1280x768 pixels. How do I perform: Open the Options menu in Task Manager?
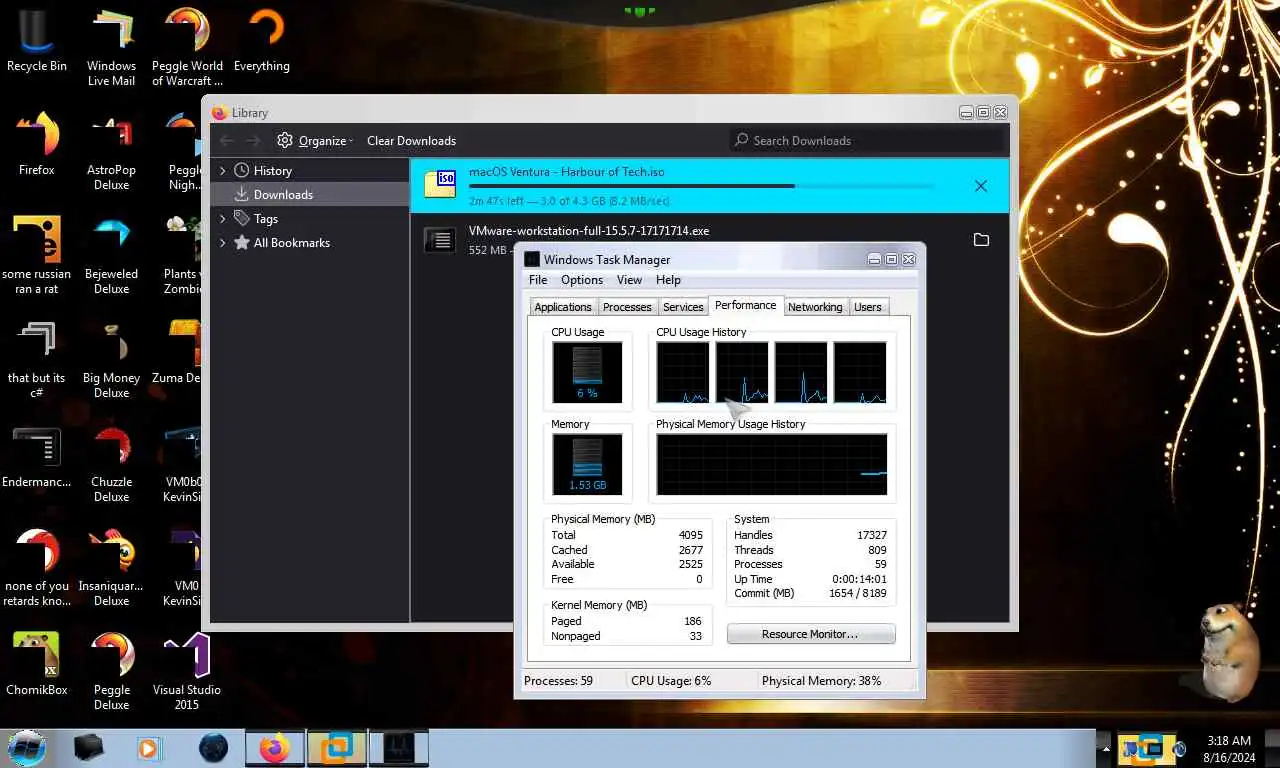[x=582, y=280]
